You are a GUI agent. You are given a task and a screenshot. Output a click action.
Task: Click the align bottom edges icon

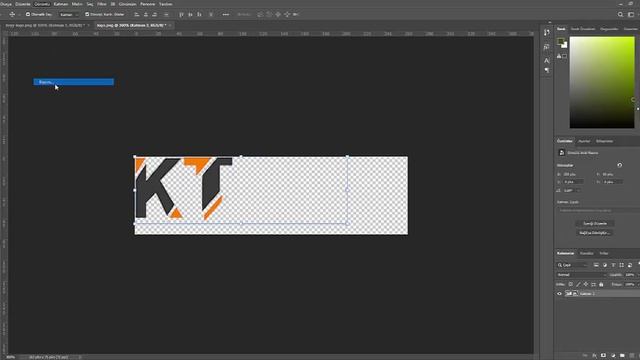pos(199,14)
